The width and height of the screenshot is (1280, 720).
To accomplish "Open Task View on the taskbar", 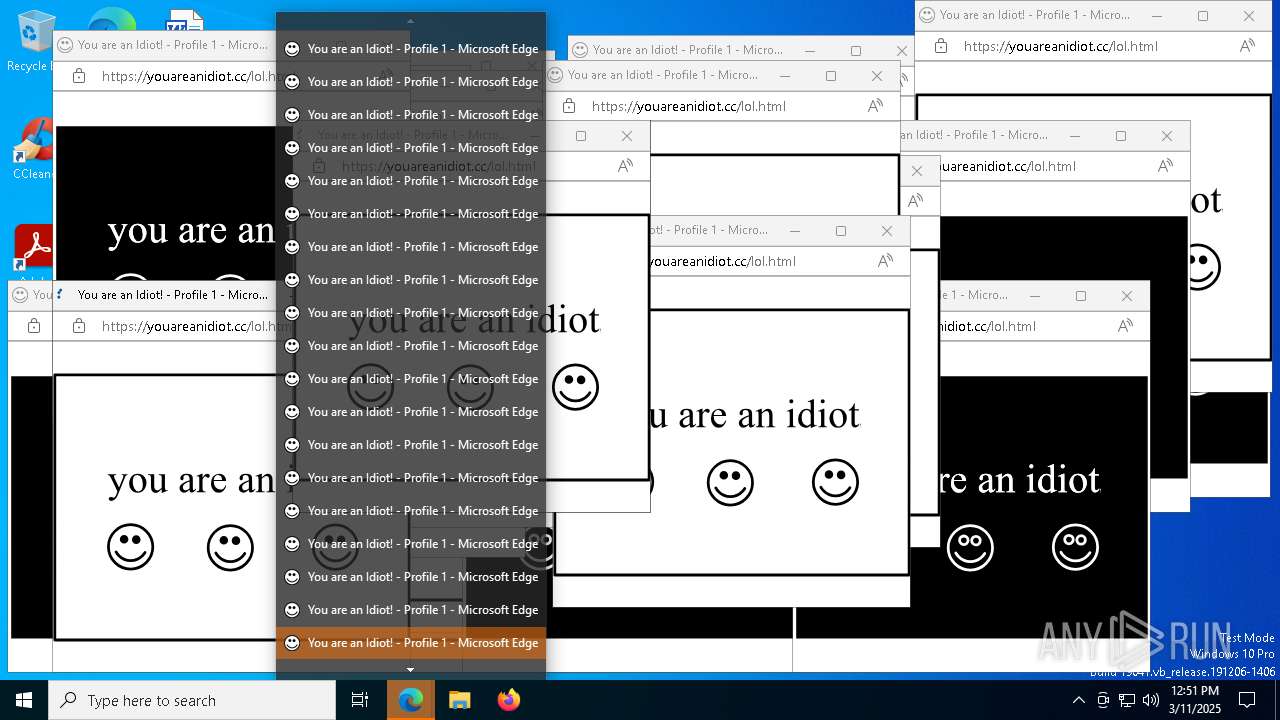I will 360,700.
